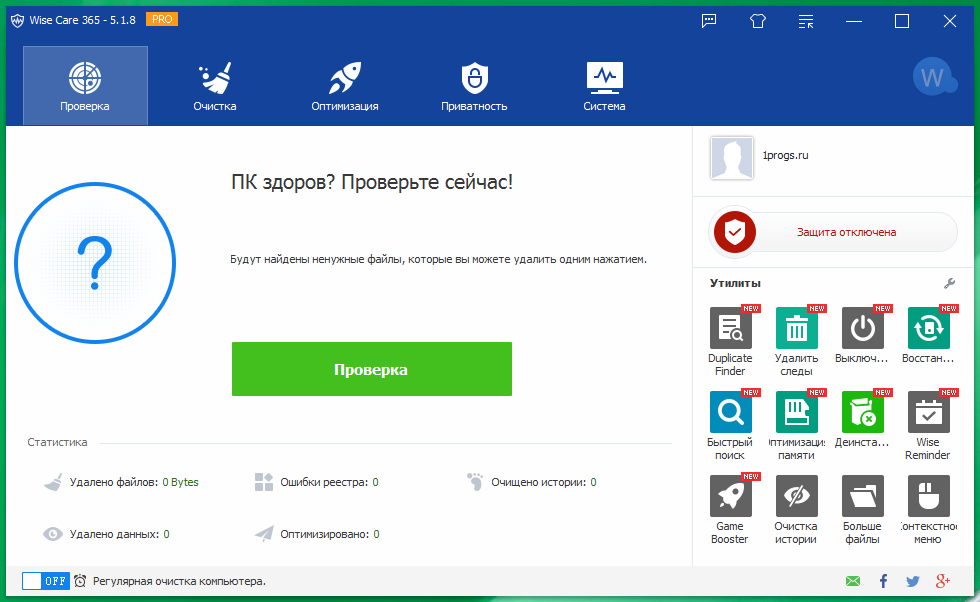Image resolution: width=980 pixels, height=602 pixels.
Task: Switch to the Система tab
Action: point(604,85)
